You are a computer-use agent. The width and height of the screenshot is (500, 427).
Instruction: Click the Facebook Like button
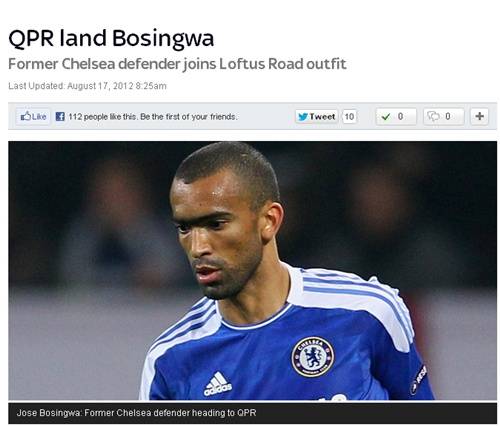click(33, 116)
